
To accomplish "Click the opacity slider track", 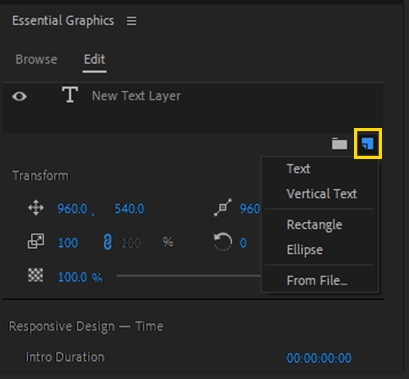I will click(188, 276).
